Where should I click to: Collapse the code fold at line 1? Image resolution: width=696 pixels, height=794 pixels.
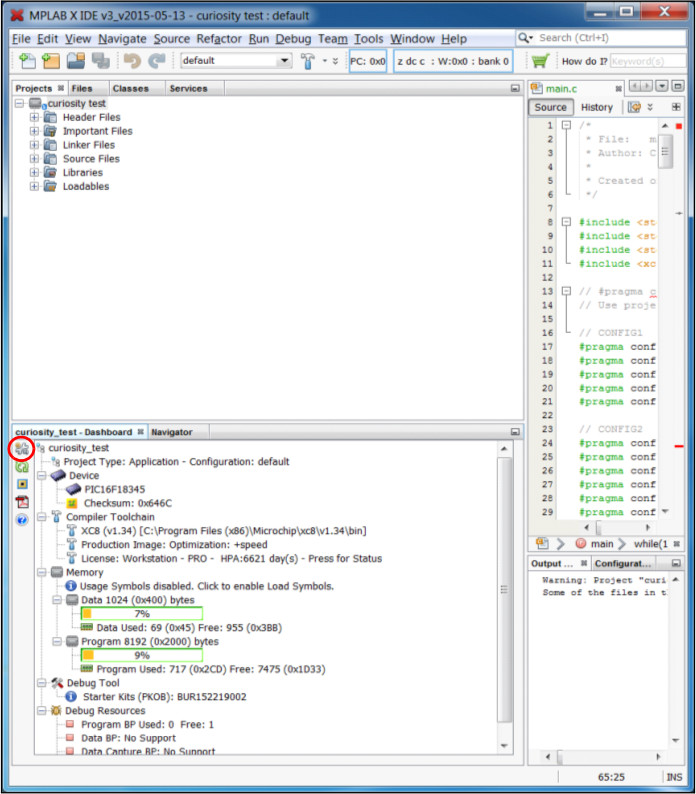(567, 125)
